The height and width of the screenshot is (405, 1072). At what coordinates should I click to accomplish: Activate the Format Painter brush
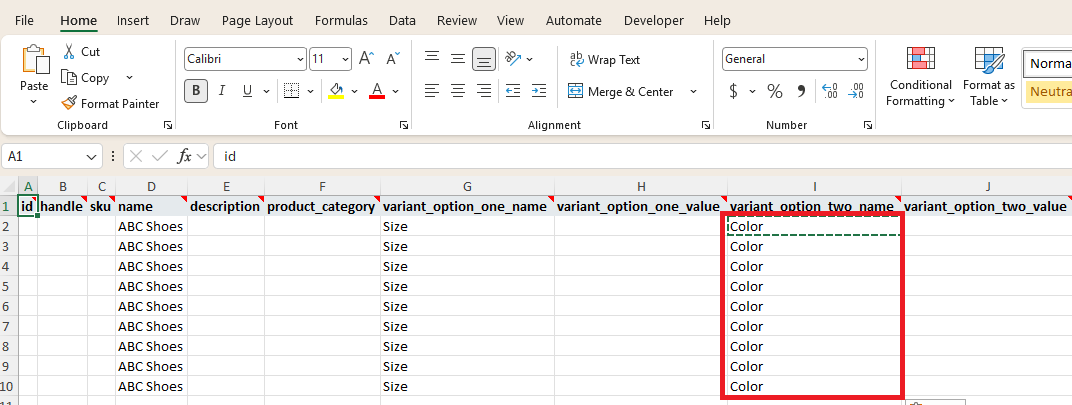tap(68, 103)
